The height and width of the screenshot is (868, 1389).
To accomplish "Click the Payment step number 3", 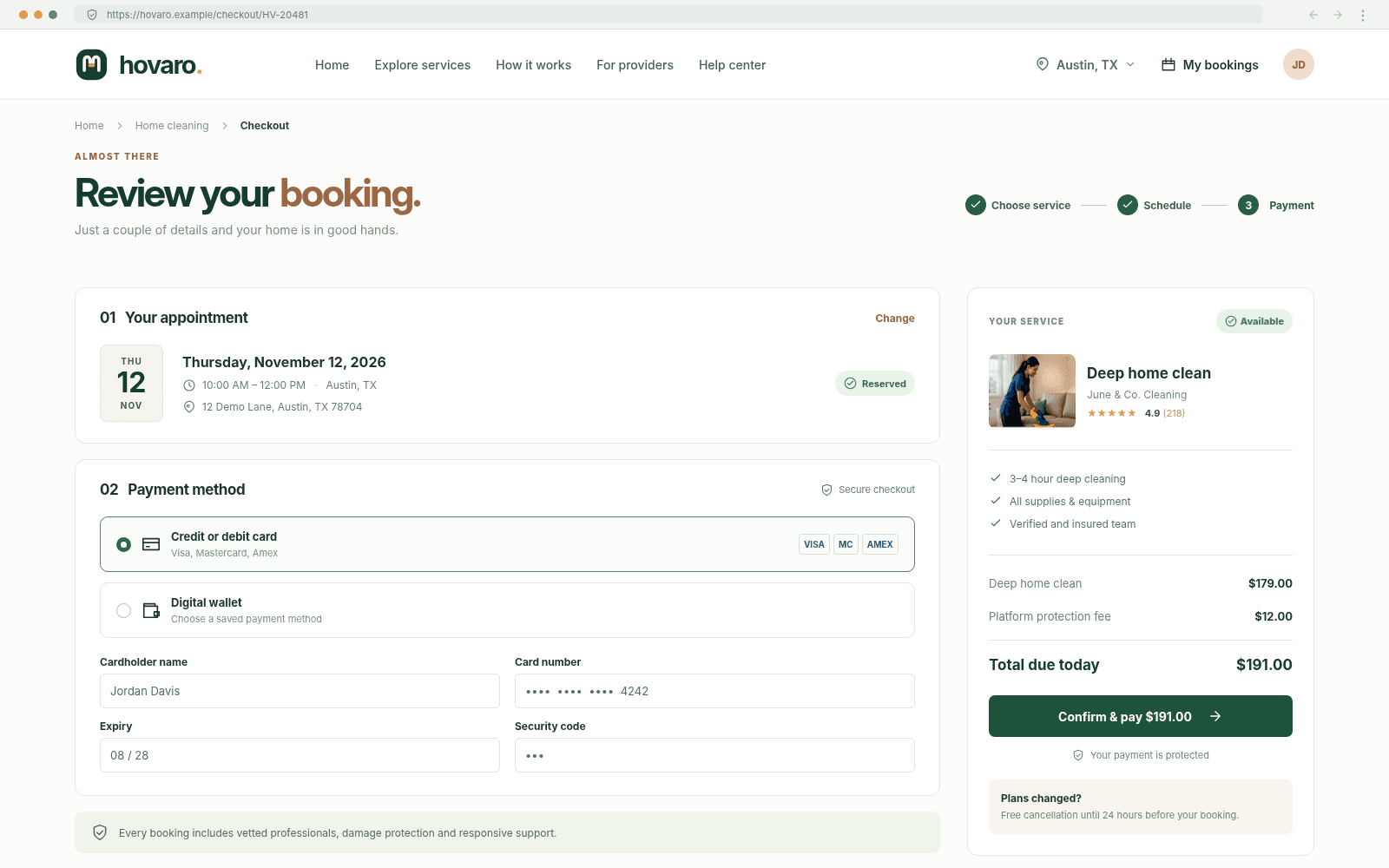I will pos(1248,205).
